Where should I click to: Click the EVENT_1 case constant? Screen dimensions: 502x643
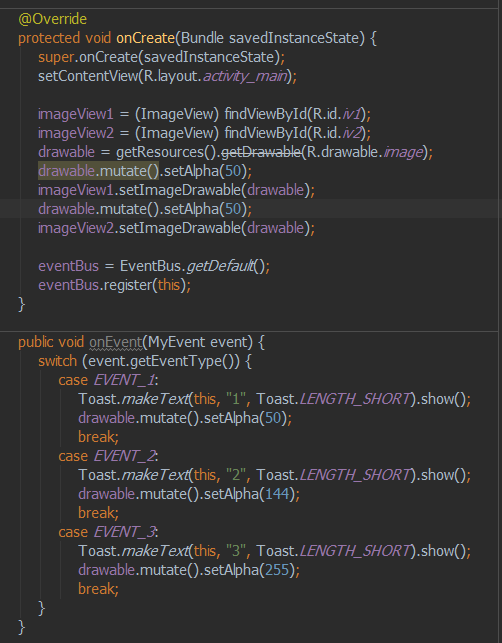[x=124, y=380]
